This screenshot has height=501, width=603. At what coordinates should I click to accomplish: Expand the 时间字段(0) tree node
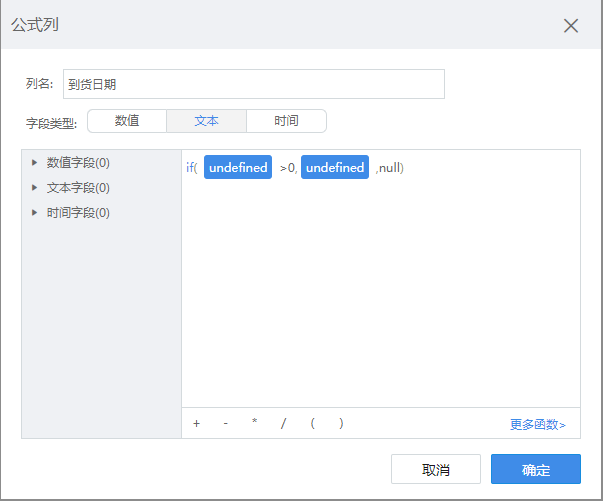click(x=35, y=212)
